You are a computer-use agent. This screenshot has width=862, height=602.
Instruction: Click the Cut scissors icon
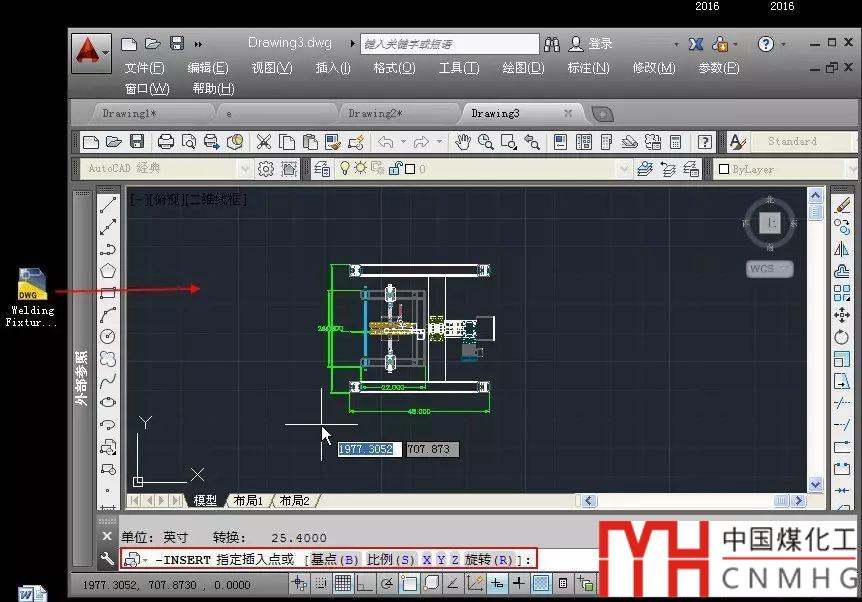coord(264,143)
